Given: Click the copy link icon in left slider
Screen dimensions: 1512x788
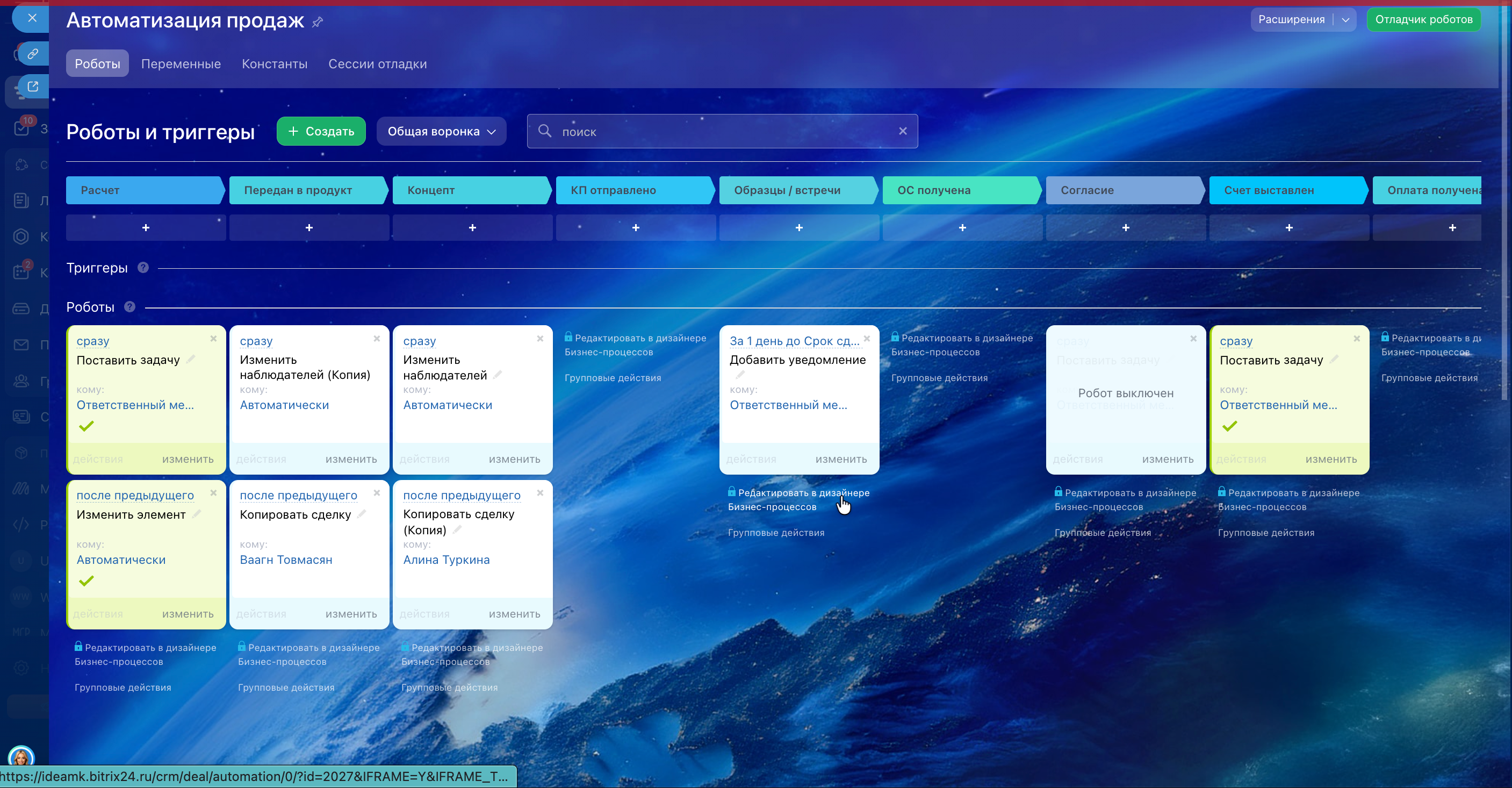Looking at the screenshot, I should [33, 54].
